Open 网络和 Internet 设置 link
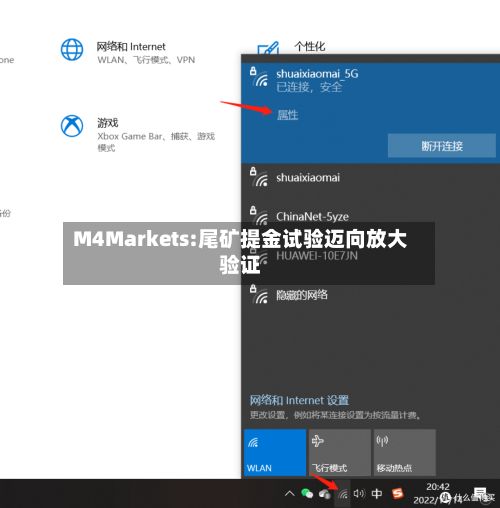Screen dimensions: 500x508 (x=299, y=400)
